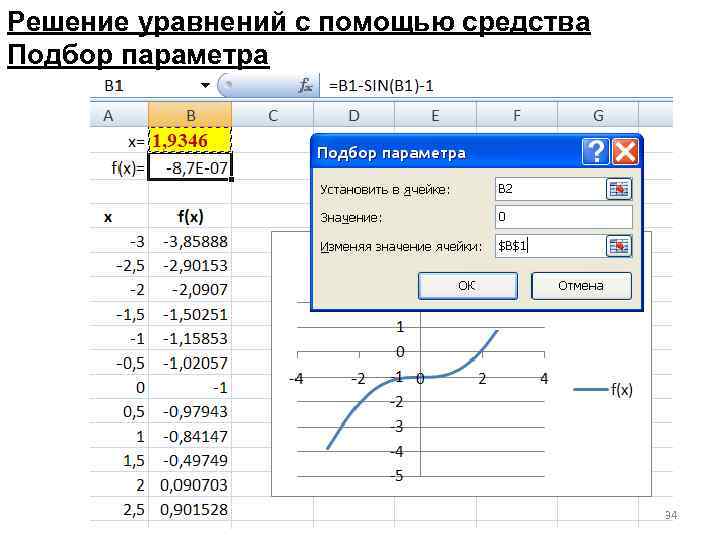Screen dimensions: 720x540
Task: Select the cell with -1,15853
Action: tap(190, 338)
